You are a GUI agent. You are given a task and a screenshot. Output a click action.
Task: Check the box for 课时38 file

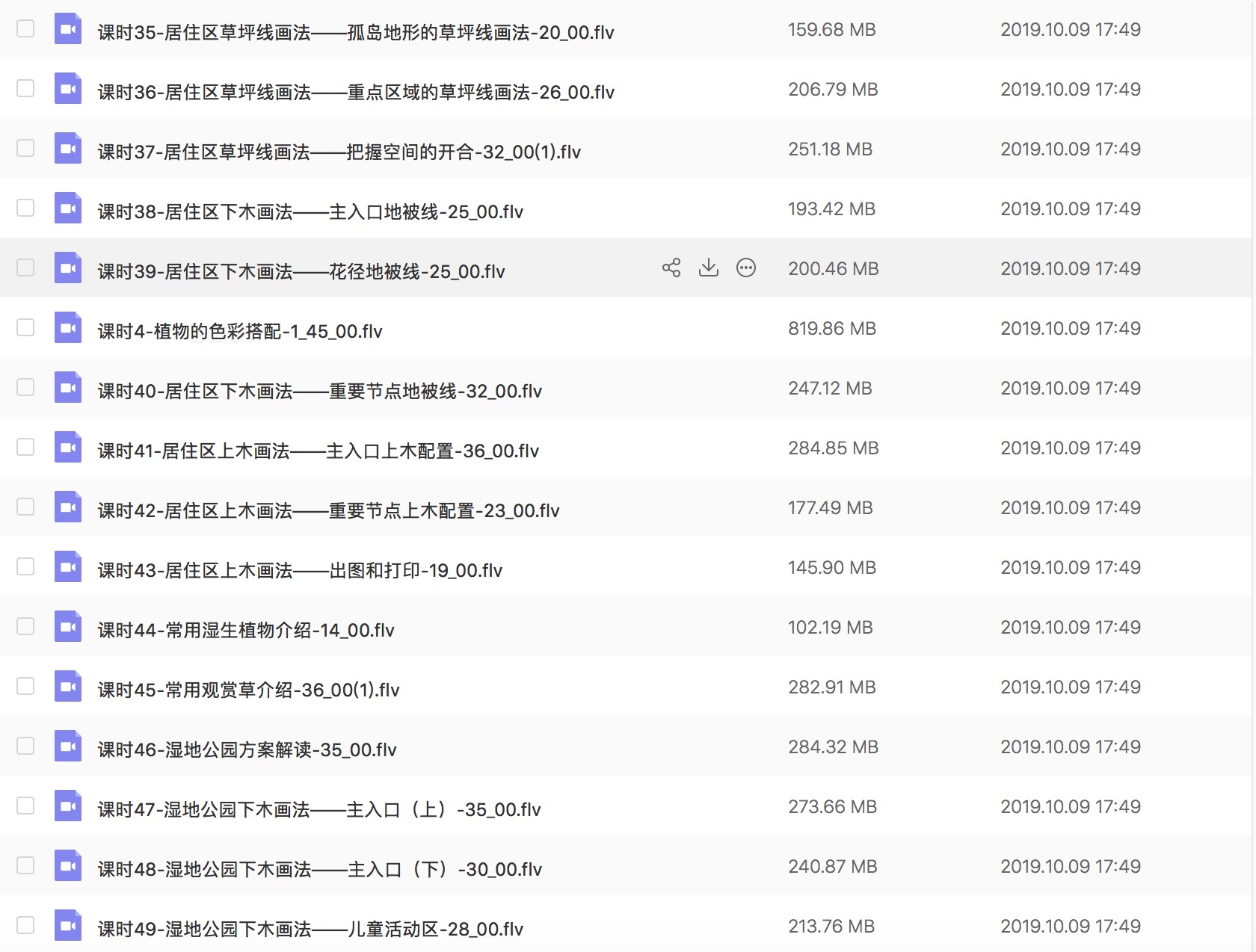click(x=25, y=208)
